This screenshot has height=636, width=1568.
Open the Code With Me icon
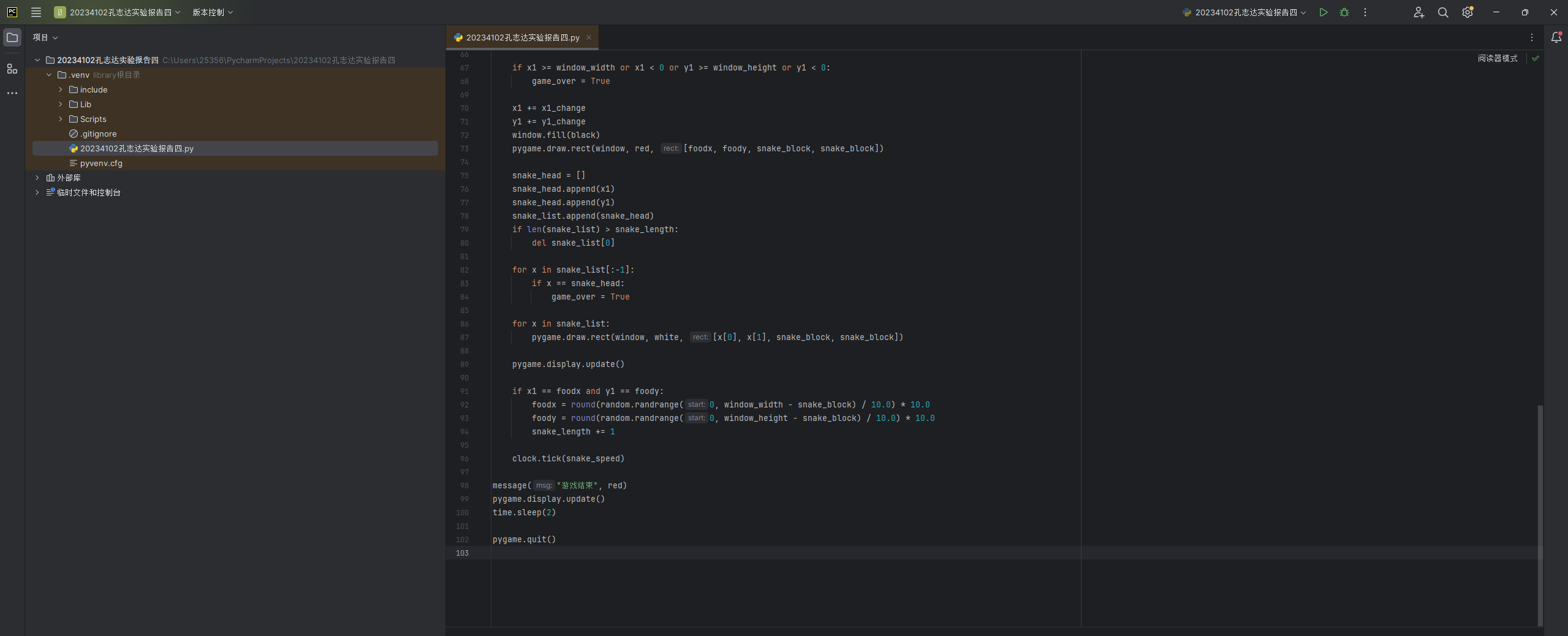pos(1418,12)
